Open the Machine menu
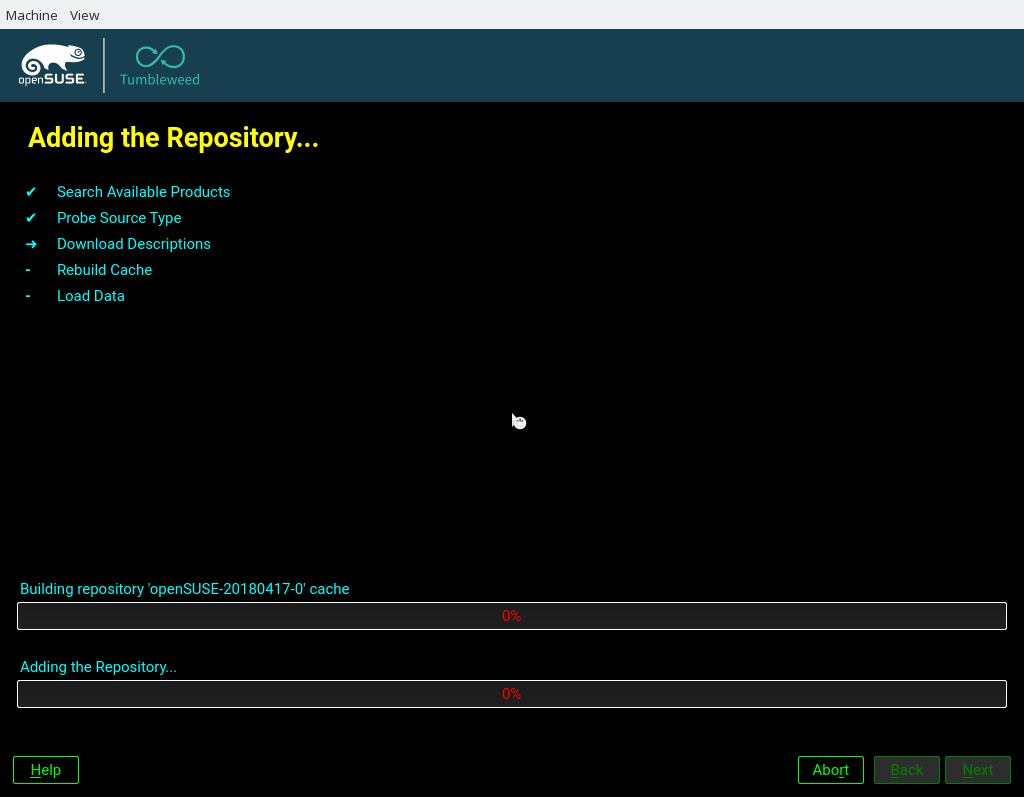This screenshot has width=1024, height=797. pyautogui.click(x=31, y=15)
